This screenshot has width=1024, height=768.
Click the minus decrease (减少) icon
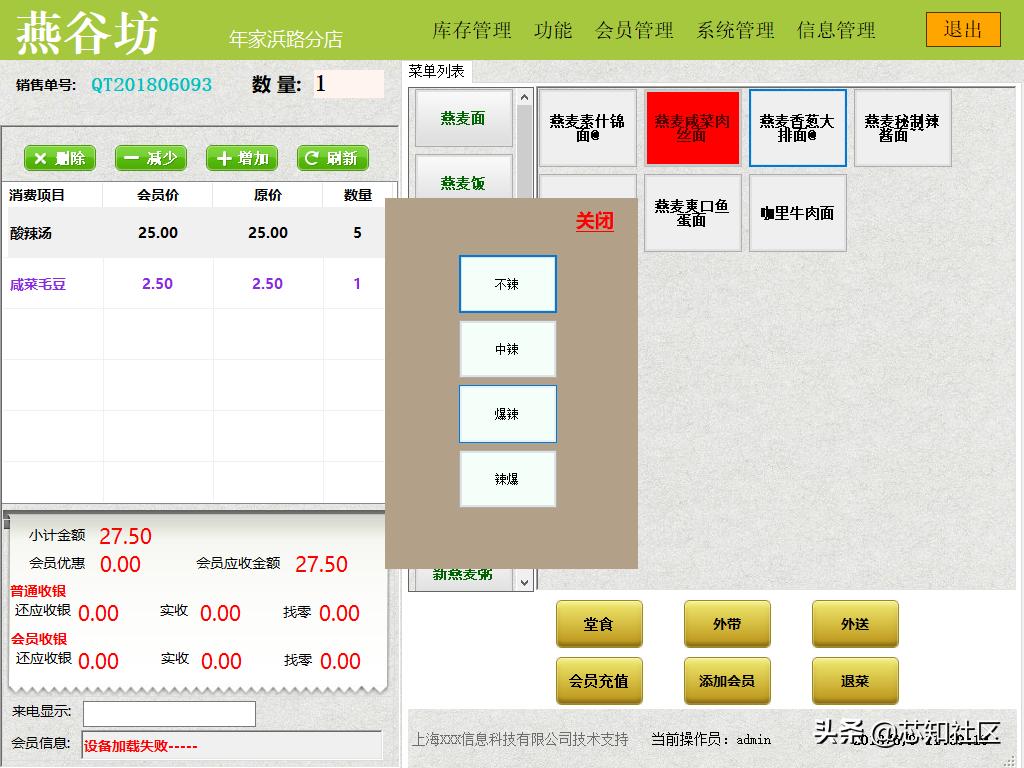point(150,159)
